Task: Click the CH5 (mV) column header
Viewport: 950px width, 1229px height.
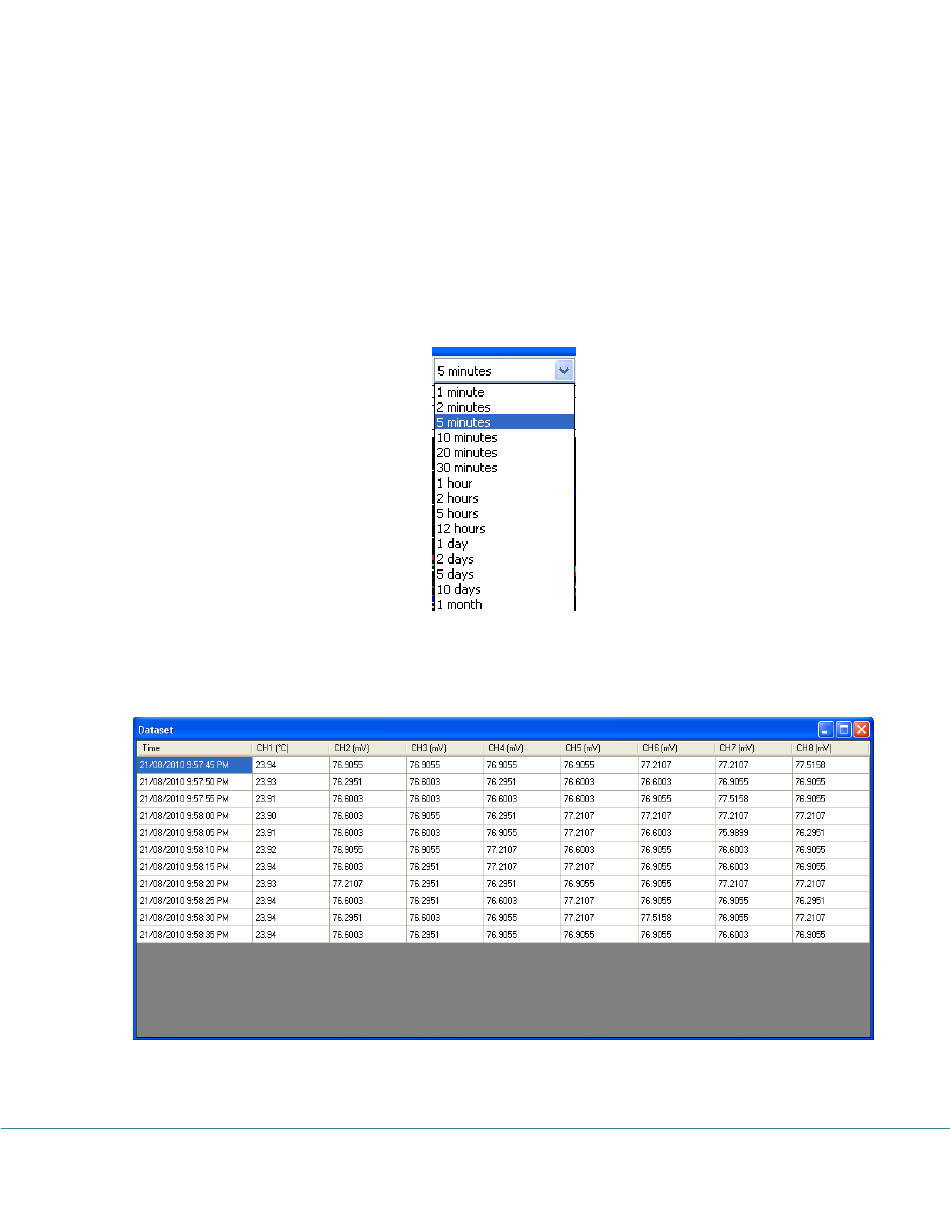Action: click(x=598, y=747)
